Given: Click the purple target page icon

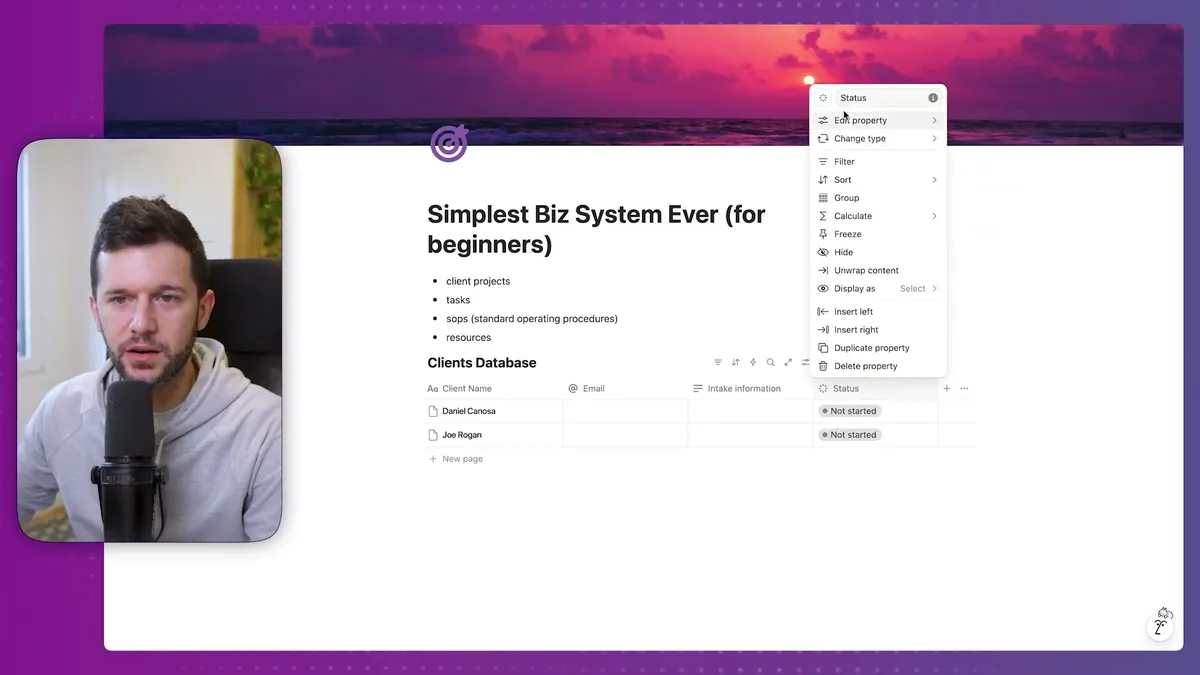Looking at the screenshot, I should tap(448, 144).
